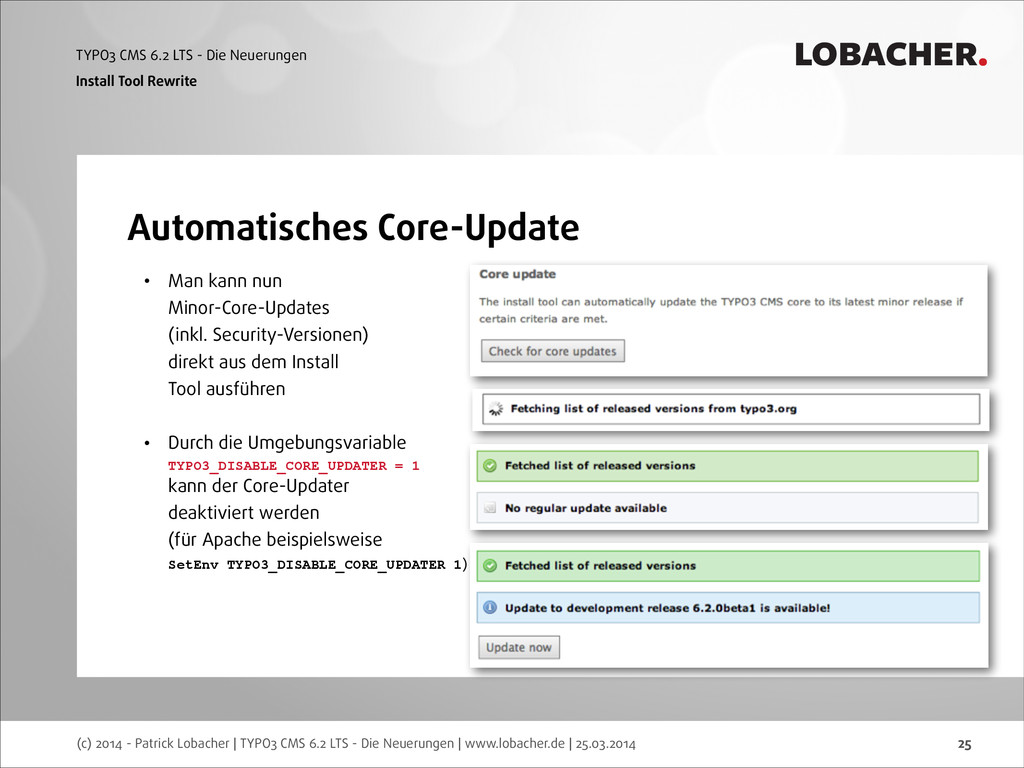Image resolution: width=1024 pixels, height=768 pixels.
Task: Click the Automatisches Core-Update title
Action: pos(353,227)
